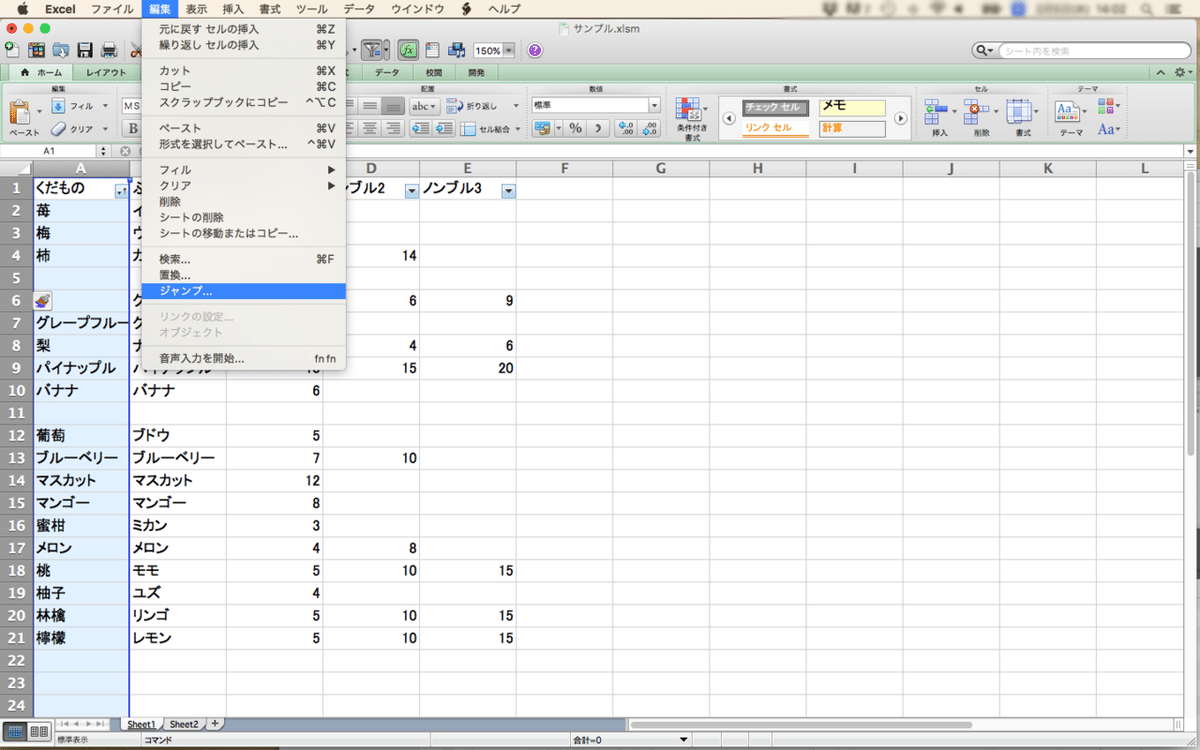Viewport: 1200px width, 750px height.
Task: Click the Open file folder icon
Action: coord(61,50)
